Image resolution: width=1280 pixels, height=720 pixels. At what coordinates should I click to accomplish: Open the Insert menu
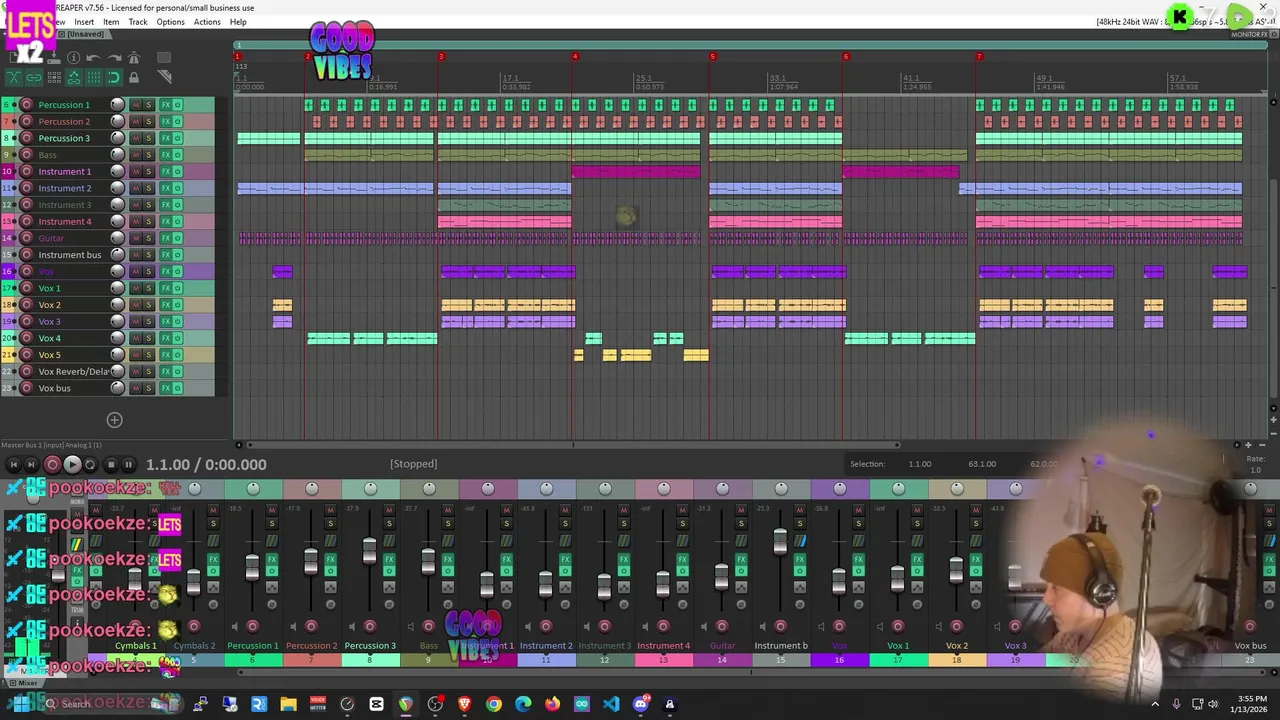84,22
